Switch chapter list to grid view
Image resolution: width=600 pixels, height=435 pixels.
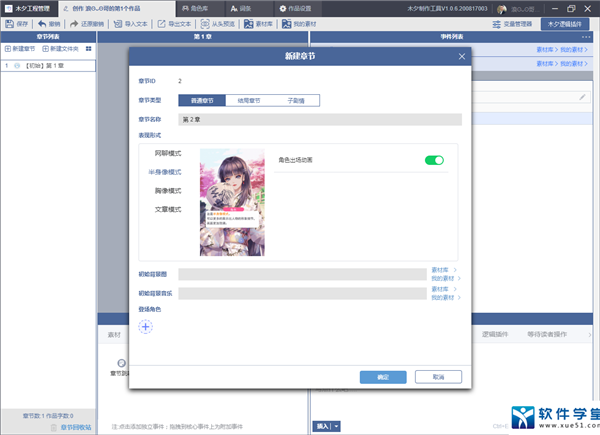pos(88,49)
